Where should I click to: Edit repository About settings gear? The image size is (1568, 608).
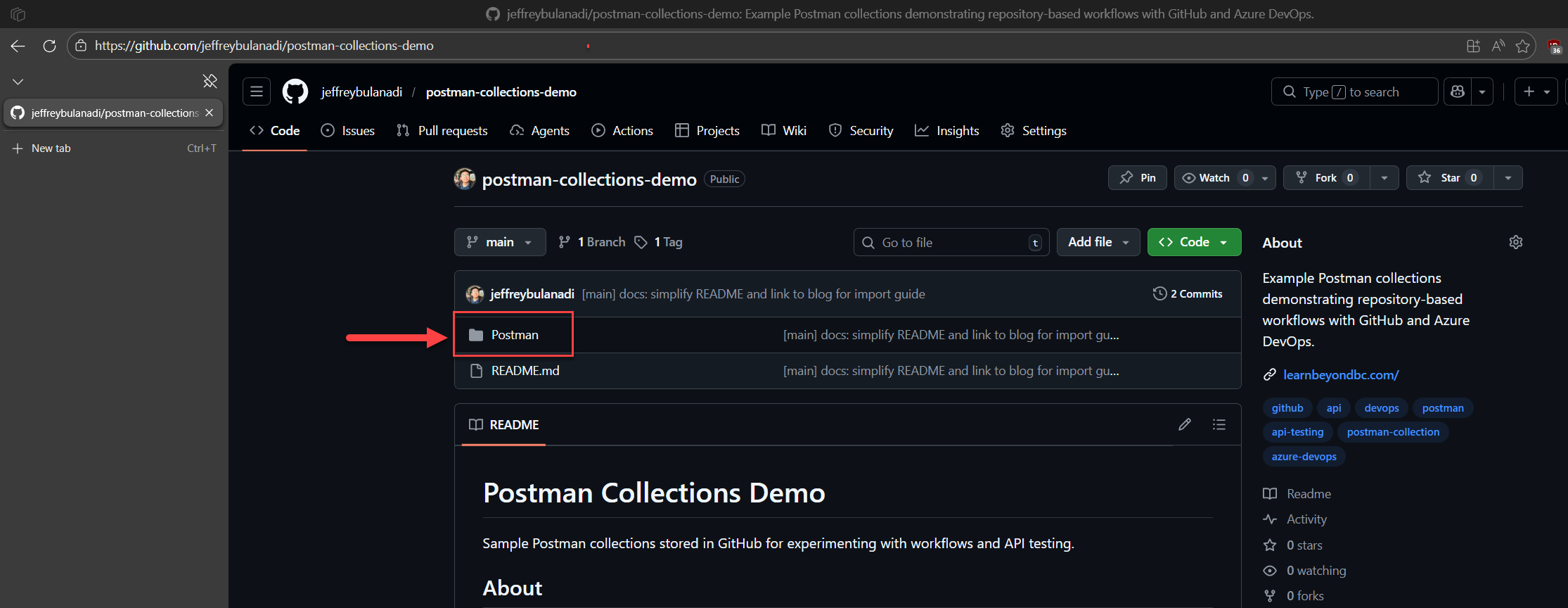[1516, 242]
